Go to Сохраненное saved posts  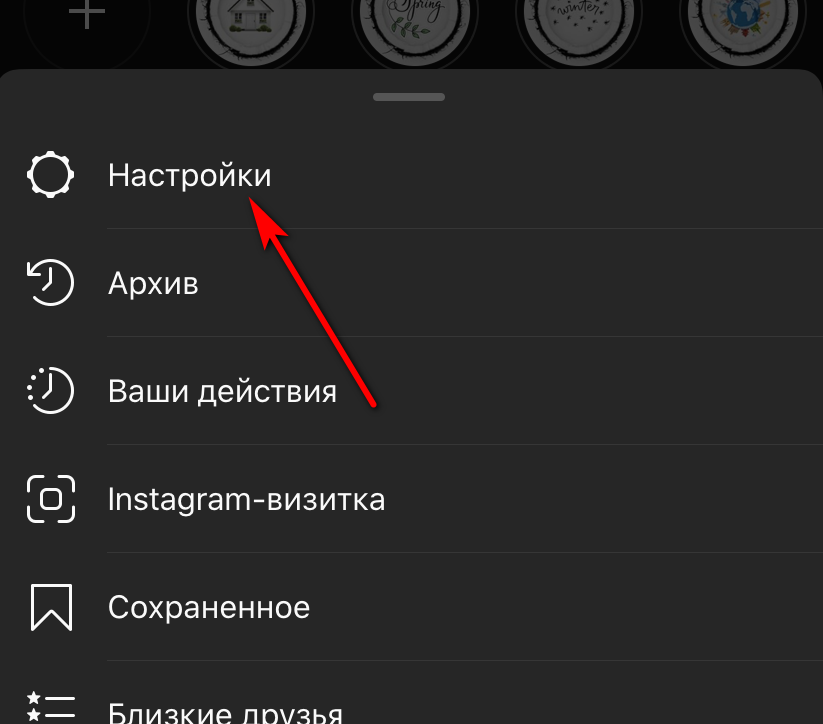coord(209,607)
